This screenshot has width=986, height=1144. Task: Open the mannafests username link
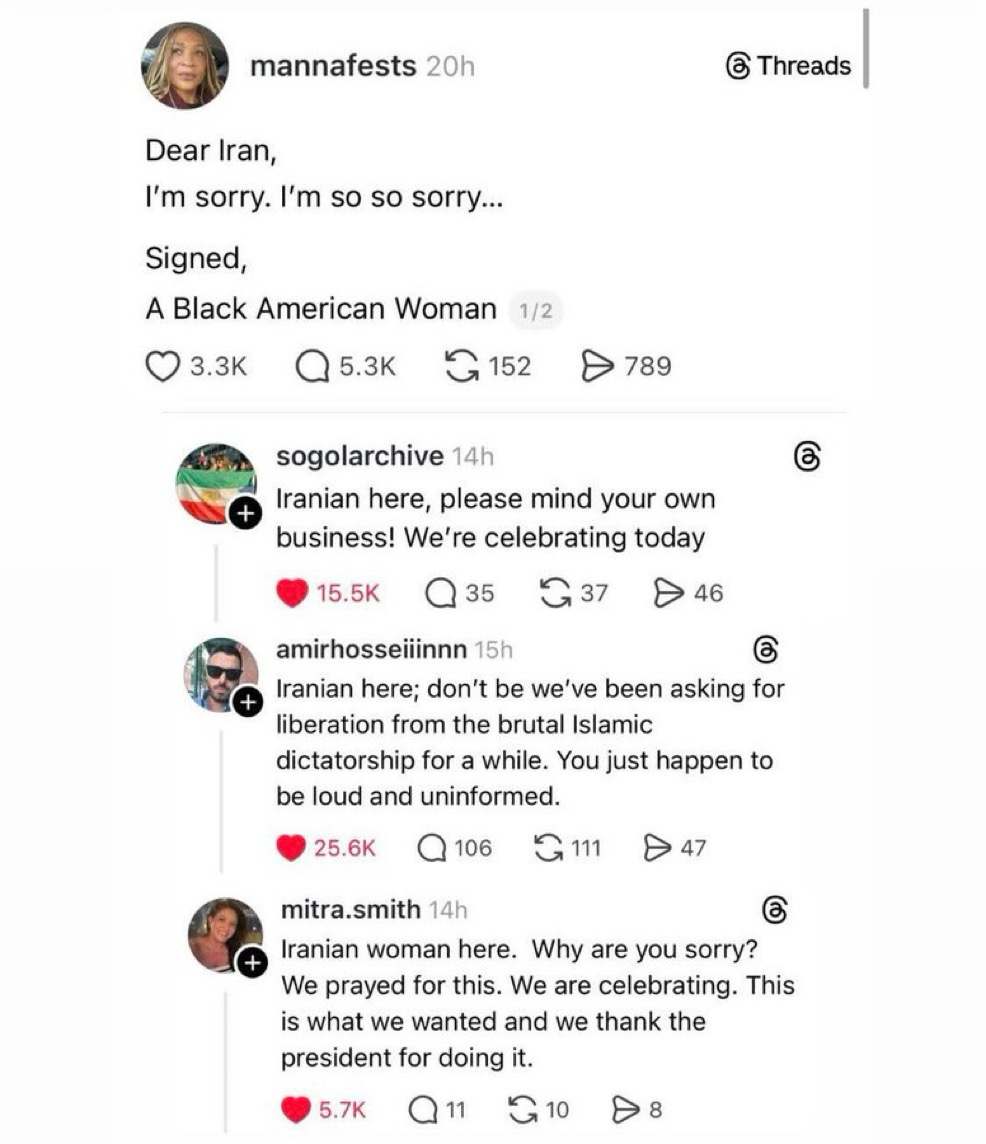[332, 66]
